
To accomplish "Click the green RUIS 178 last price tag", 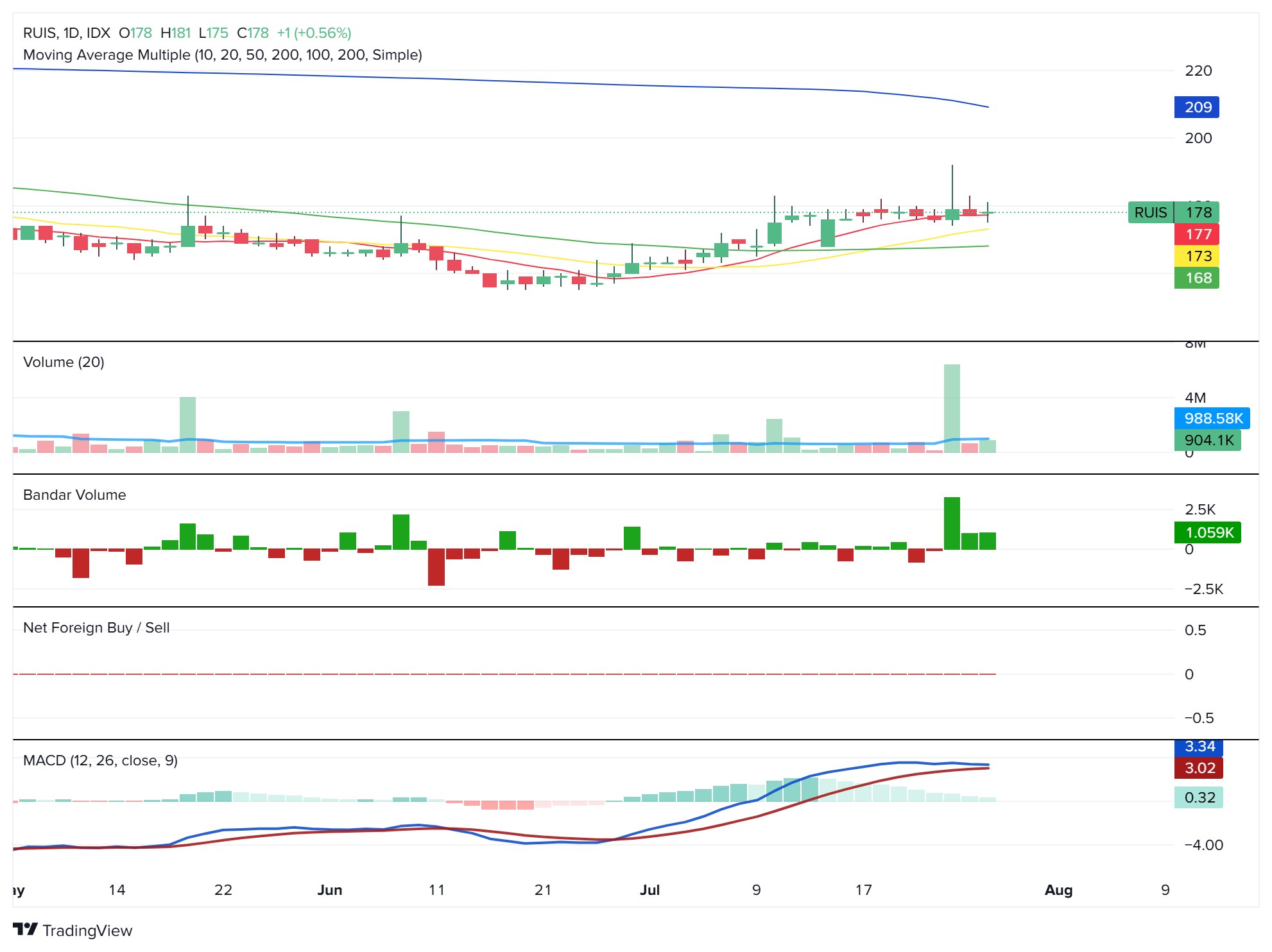I will point(1173,212).
